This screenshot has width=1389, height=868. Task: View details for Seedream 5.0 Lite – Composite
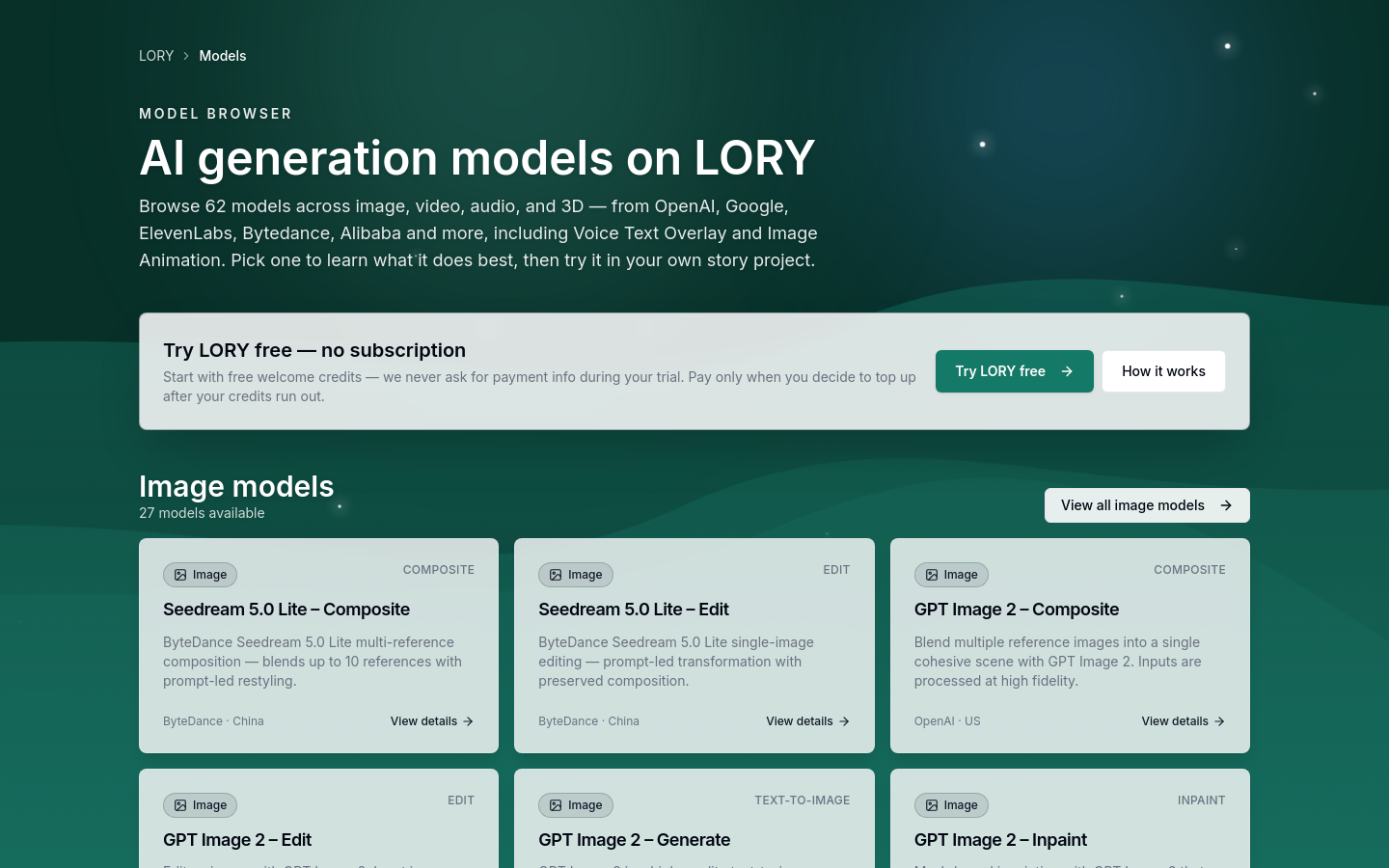[432, 721]
